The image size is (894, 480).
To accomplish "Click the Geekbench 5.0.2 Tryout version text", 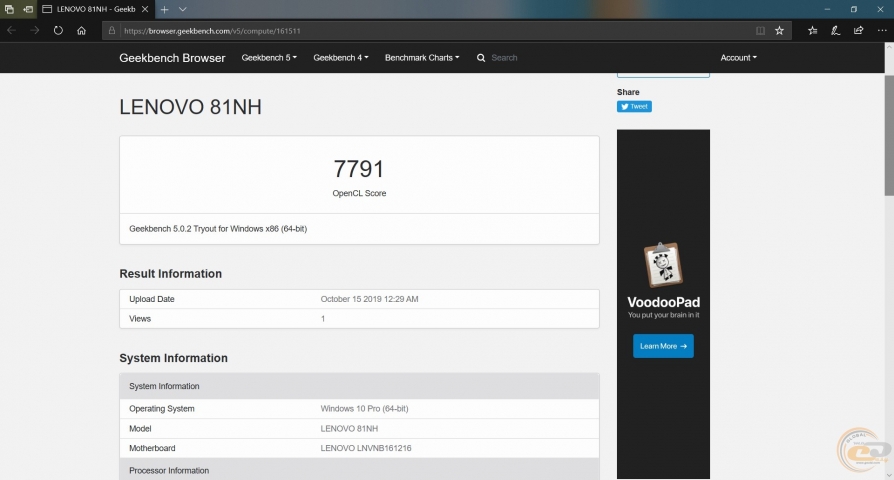I will pos(218,229).
